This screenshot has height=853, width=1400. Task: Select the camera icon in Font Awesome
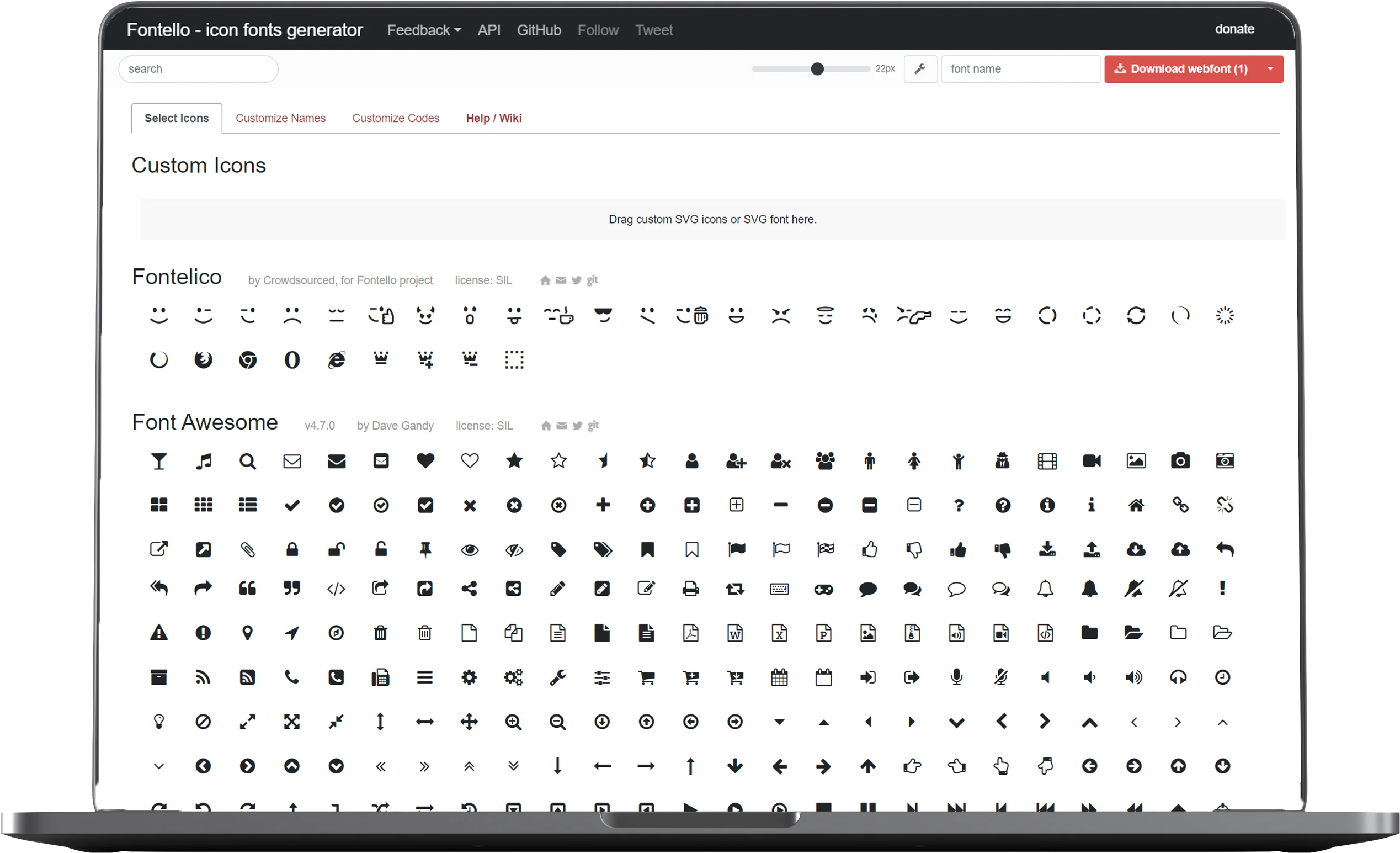tap(1180, 461)
